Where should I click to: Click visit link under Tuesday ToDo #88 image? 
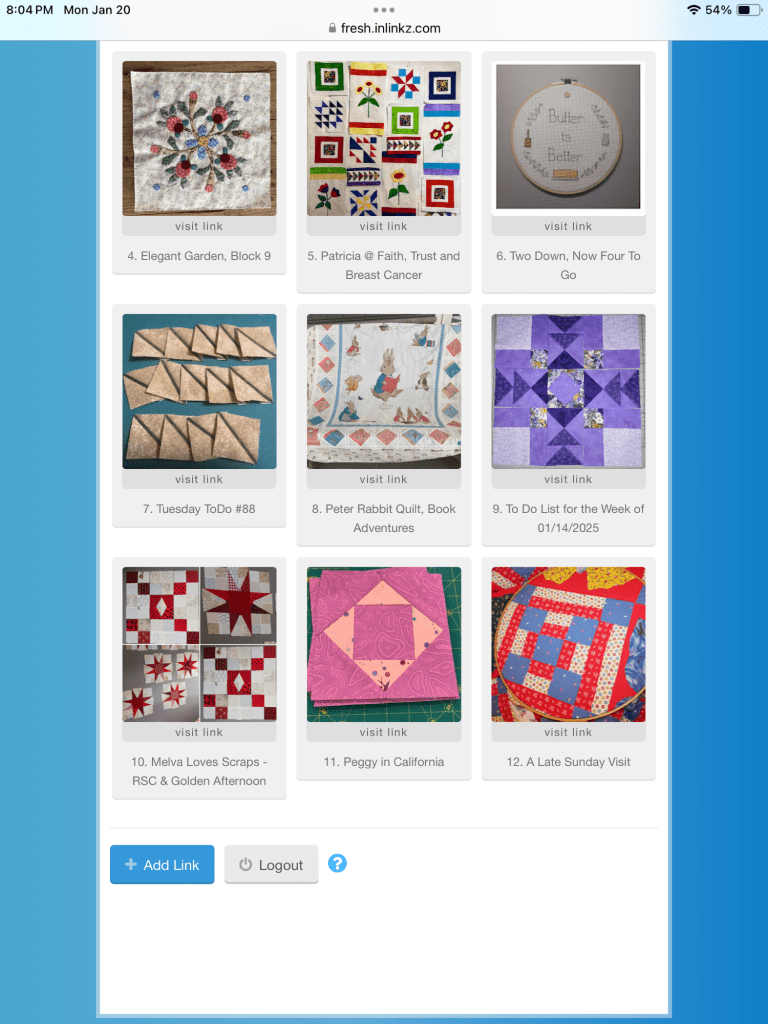(x=199, y=479)
